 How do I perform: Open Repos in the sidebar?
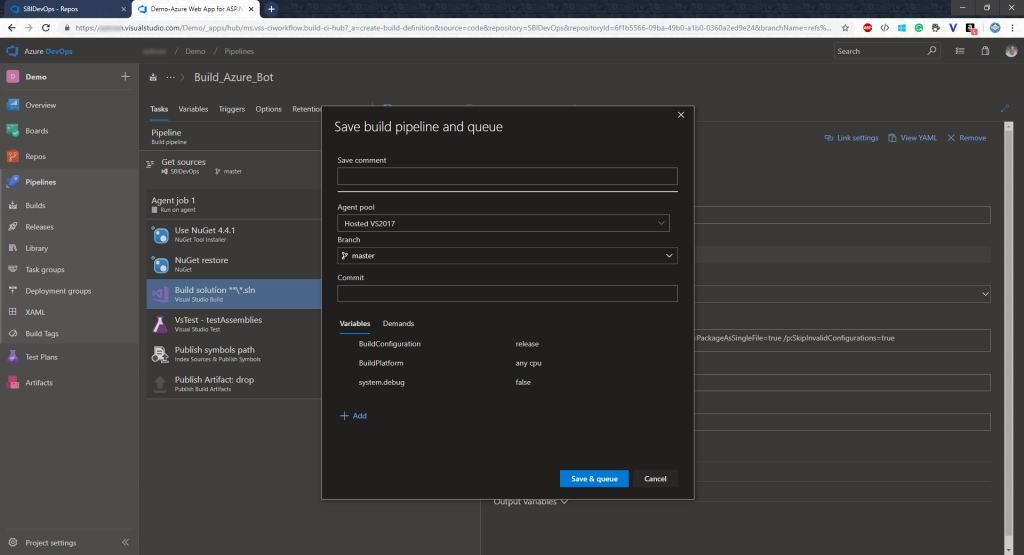pyautogui.click(x=35, y=157)
